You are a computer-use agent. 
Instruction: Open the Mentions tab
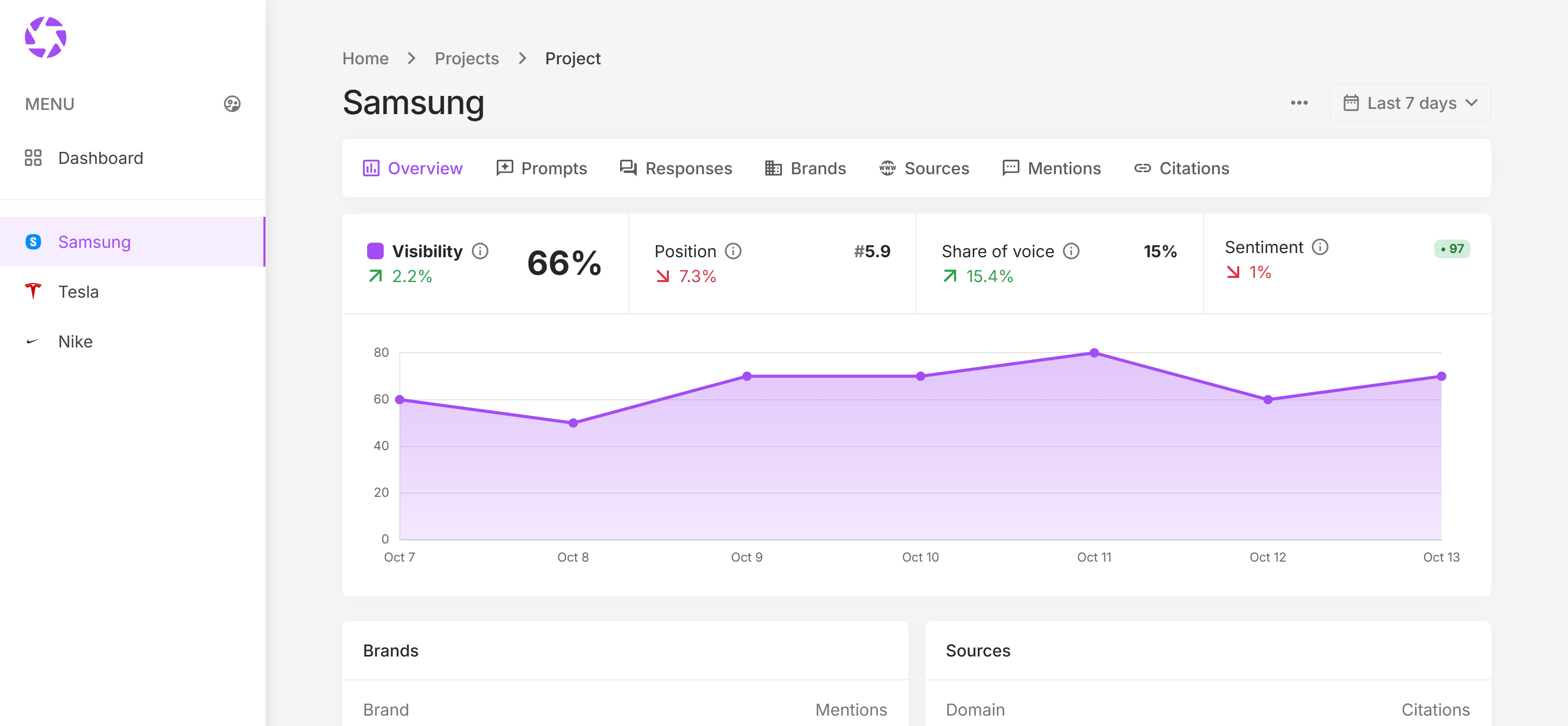tap(1051, 168)
